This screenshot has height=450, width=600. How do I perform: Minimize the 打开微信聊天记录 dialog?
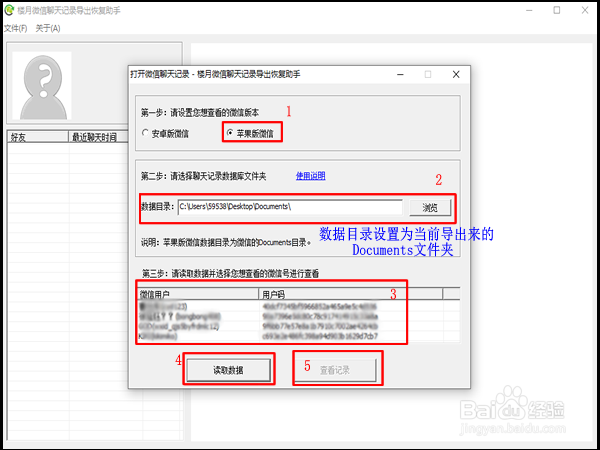[x=400, y=75]
